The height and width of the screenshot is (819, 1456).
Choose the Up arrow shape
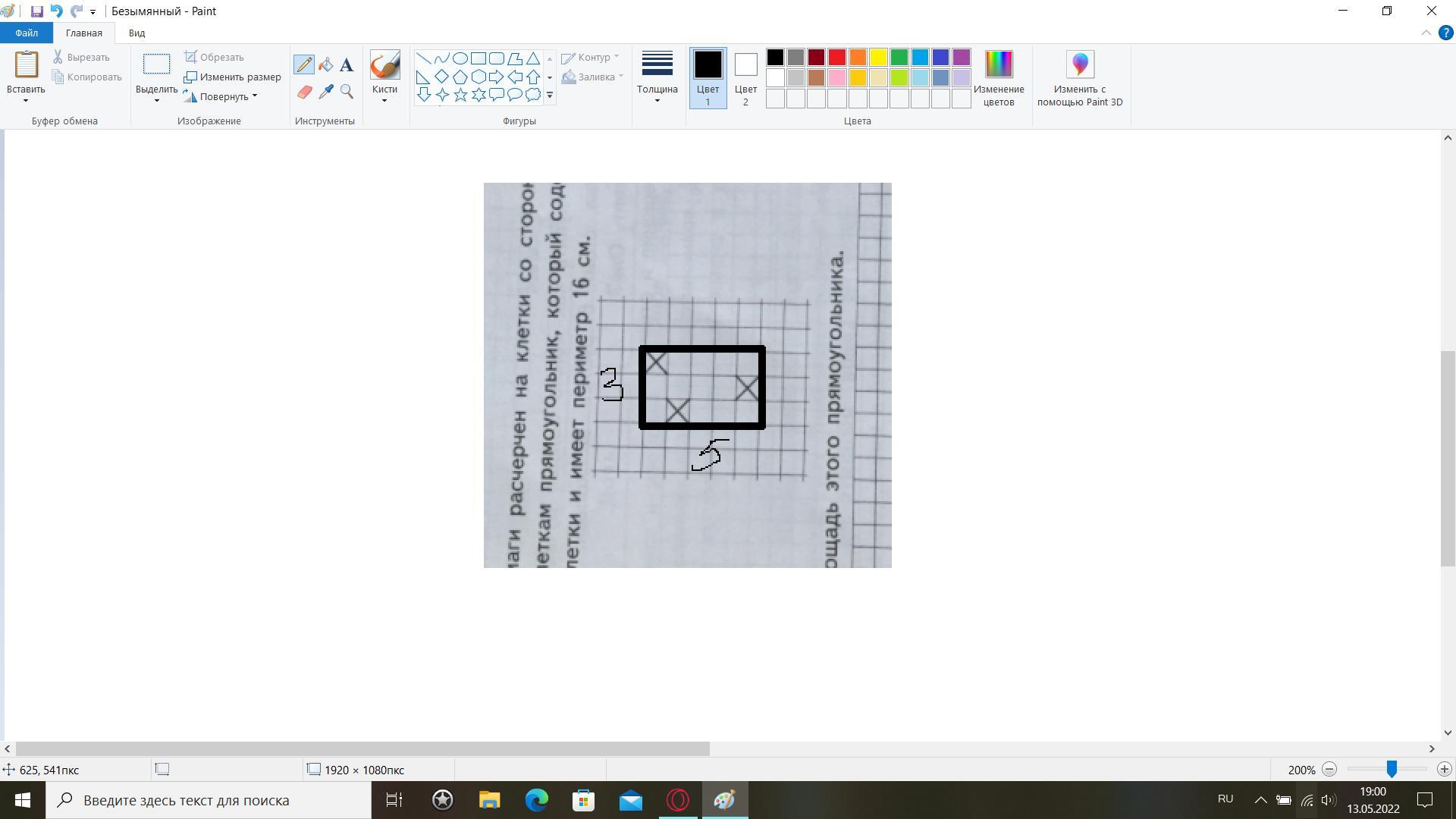533,77
